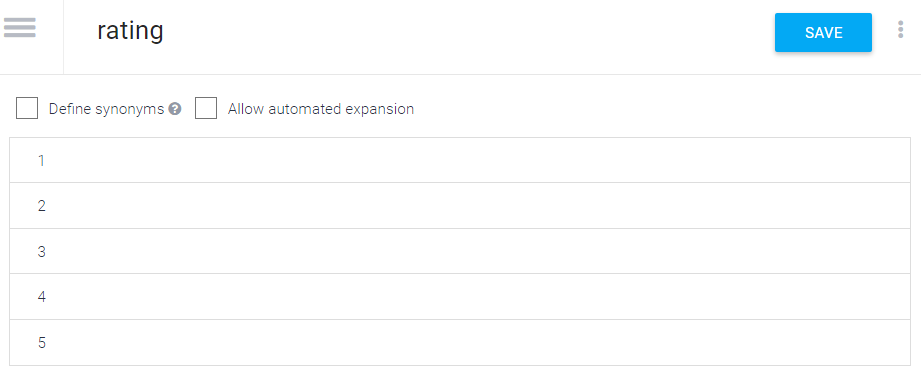This screenshot has height=374, width=921.
Task: Select the entity entry with value 1
Action: (x=460, y=160)
